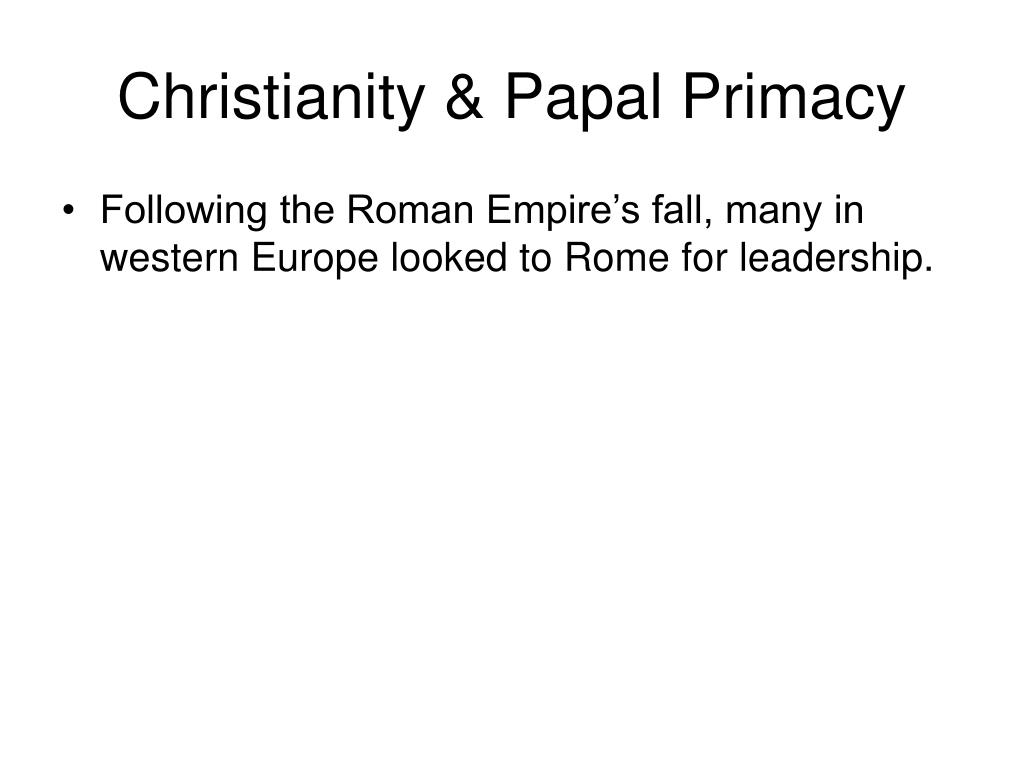Click the word 'Roman' in body text

coord(409,210)
